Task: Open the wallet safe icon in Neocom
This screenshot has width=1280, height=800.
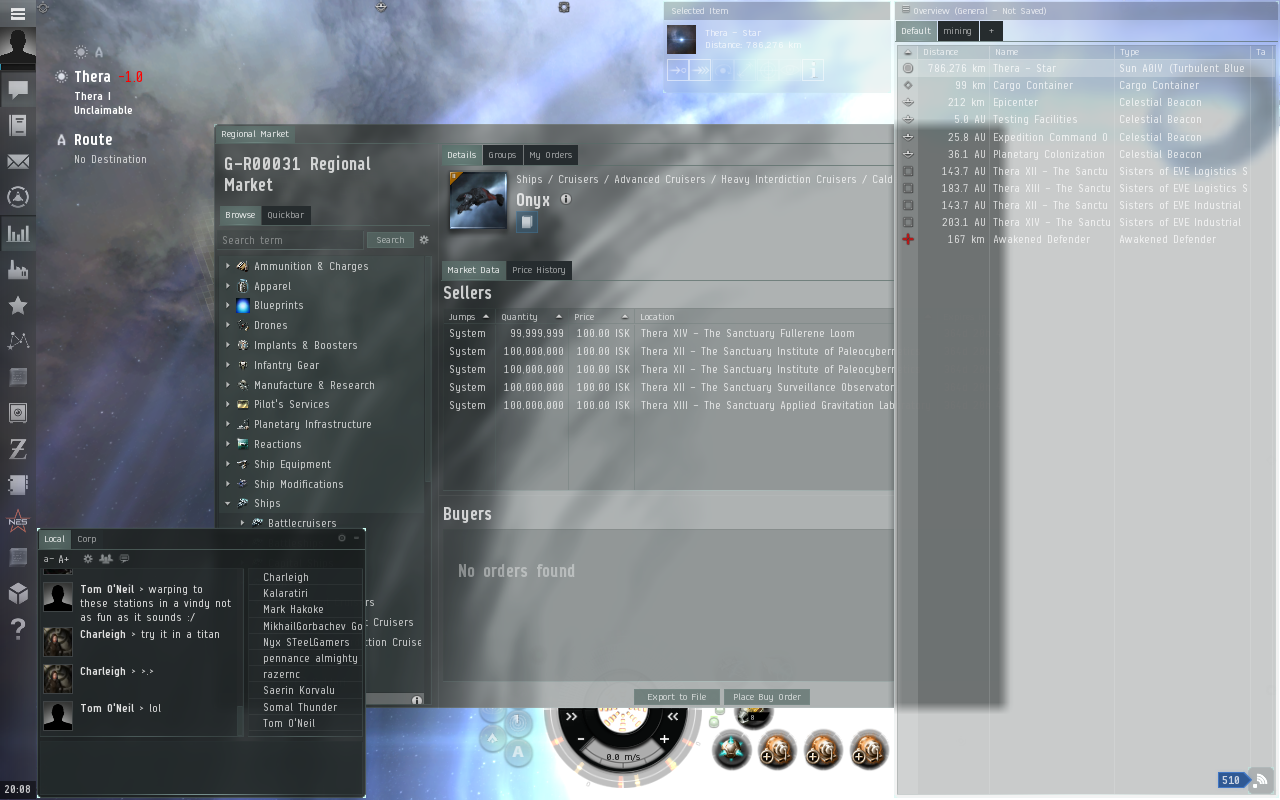Action: tap(17, 413)
